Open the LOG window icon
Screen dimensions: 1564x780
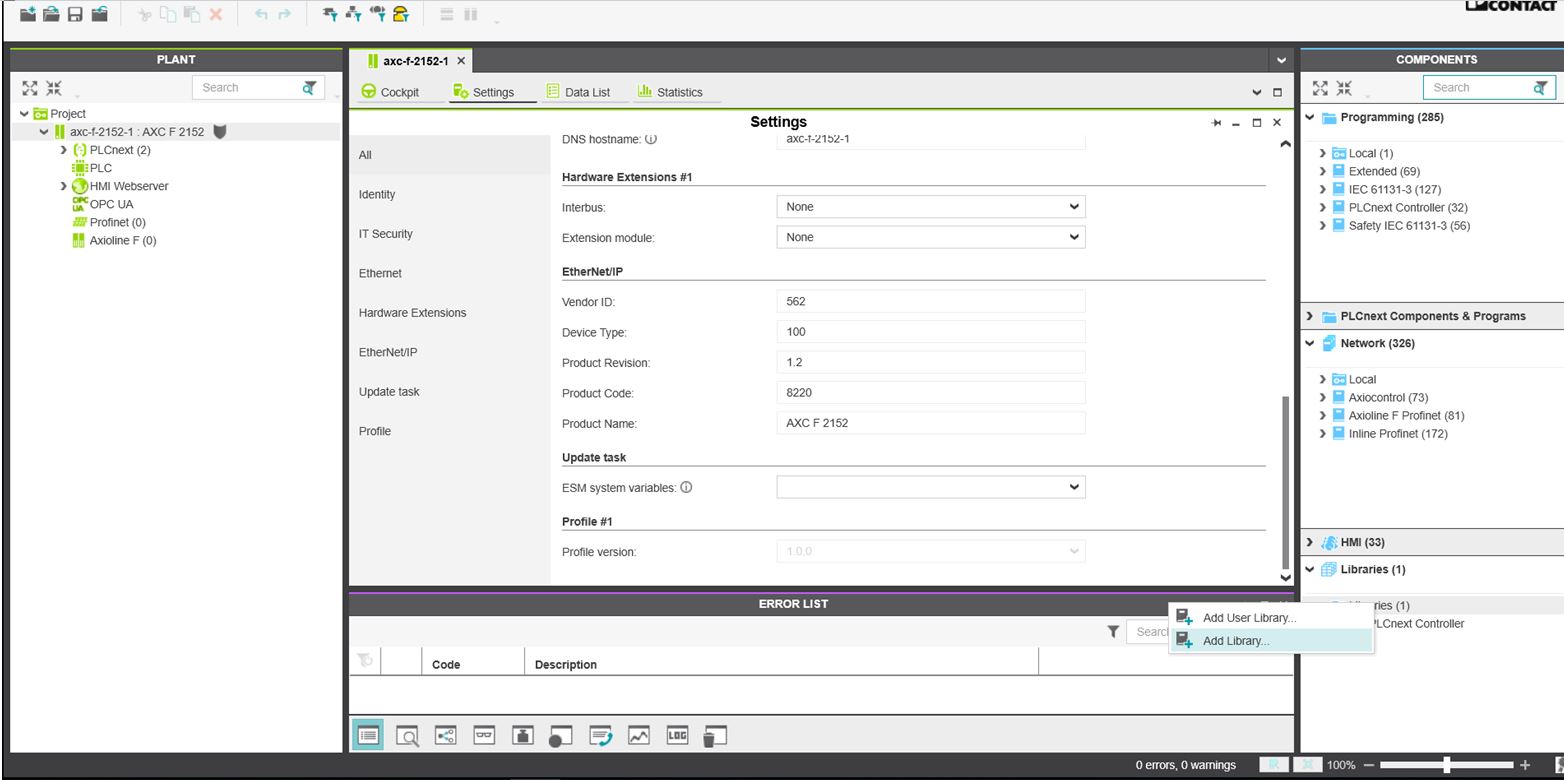677,736
